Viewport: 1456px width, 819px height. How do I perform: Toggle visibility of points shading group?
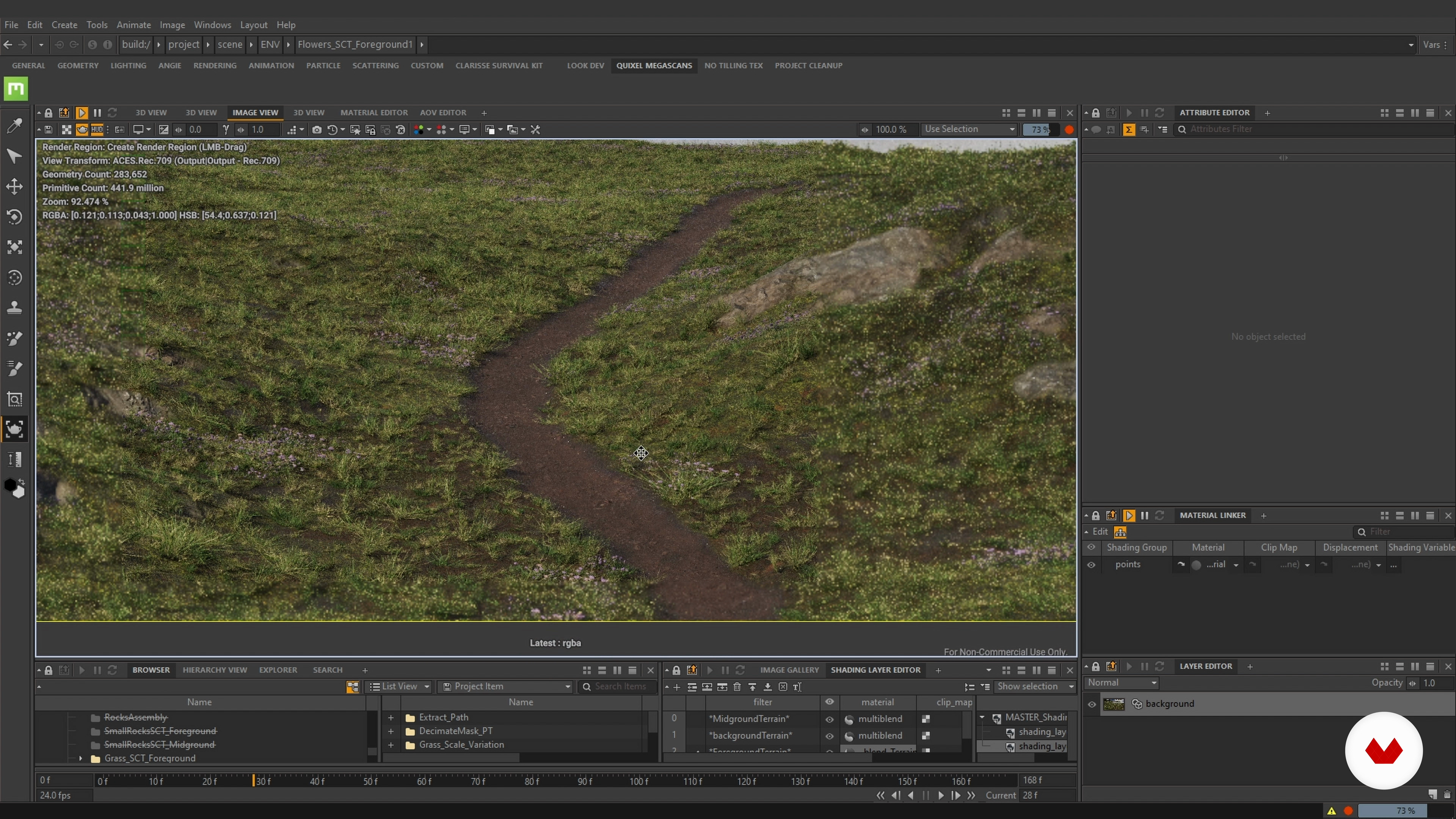1092,565
